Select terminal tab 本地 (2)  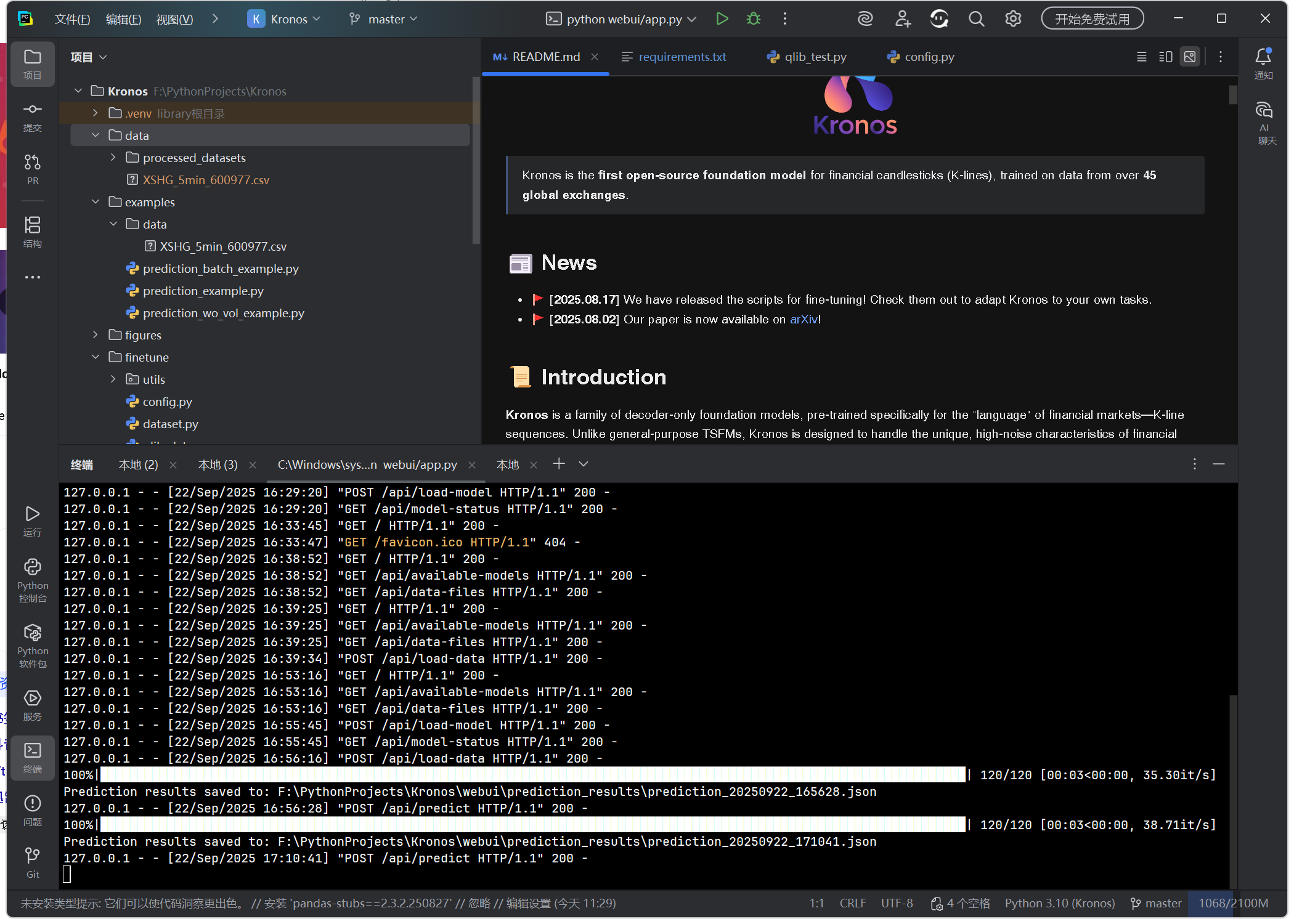[139, 465]
